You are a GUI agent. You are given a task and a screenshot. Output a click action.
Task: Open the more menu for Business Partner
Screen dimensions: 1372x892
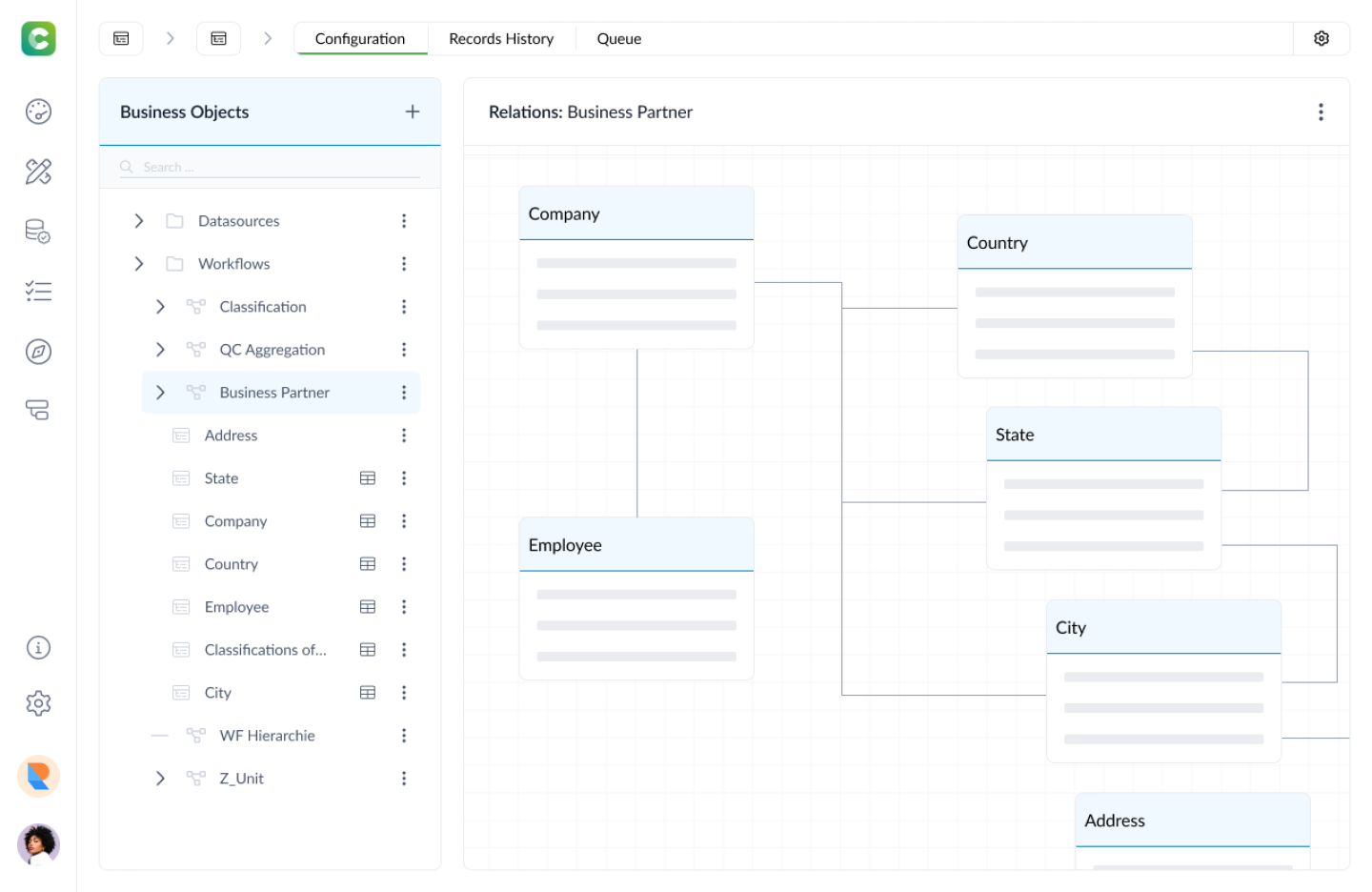coord(404,393)
